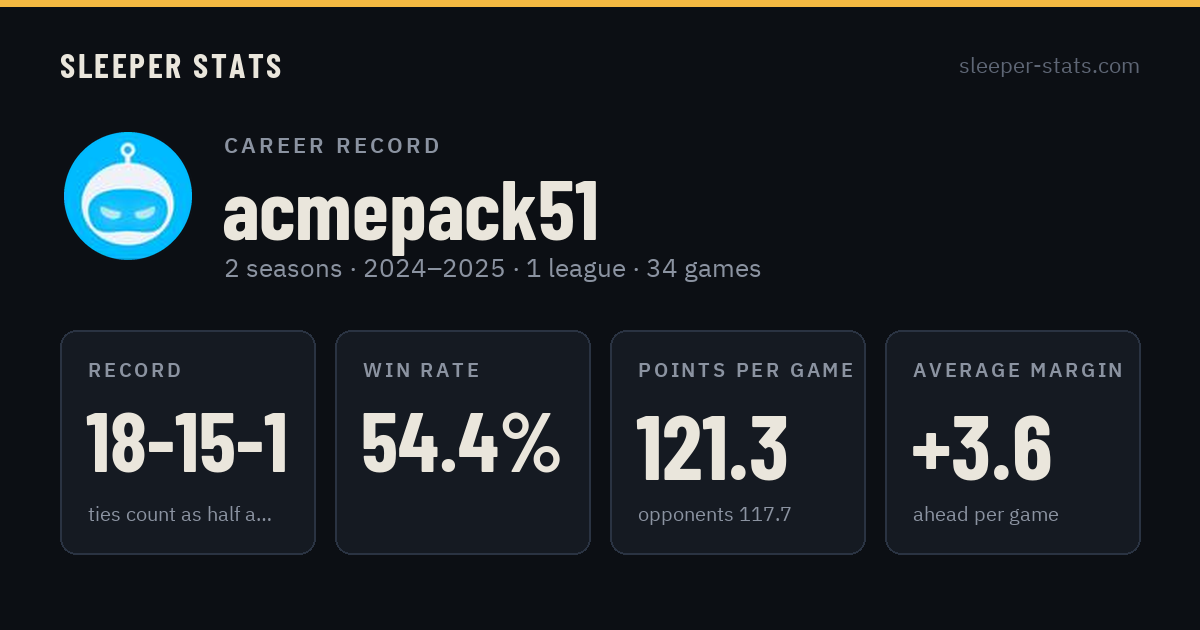The width and height of the screenshot is (1200, 630).
Task: Click the CAREER RECORD label
Action: 333,146
